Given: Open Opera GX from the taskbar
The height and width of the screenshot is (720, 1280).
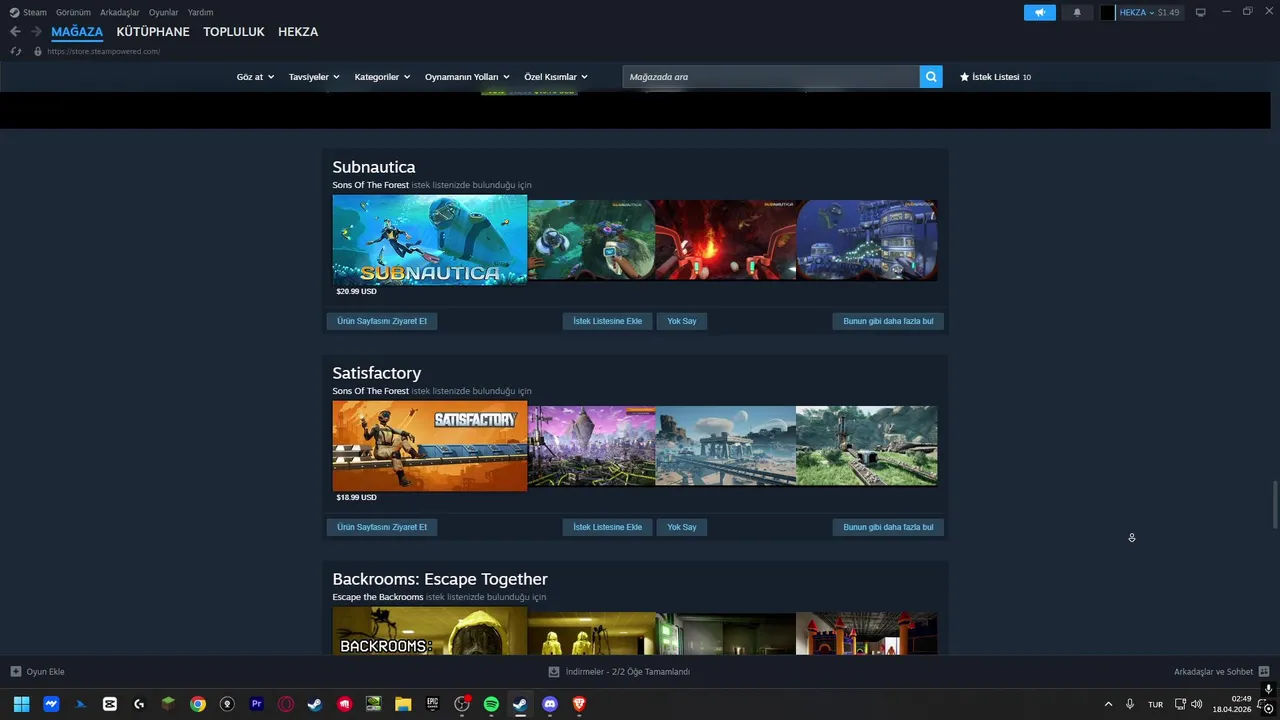Looking at the screenshot, I should click(286, 704).
